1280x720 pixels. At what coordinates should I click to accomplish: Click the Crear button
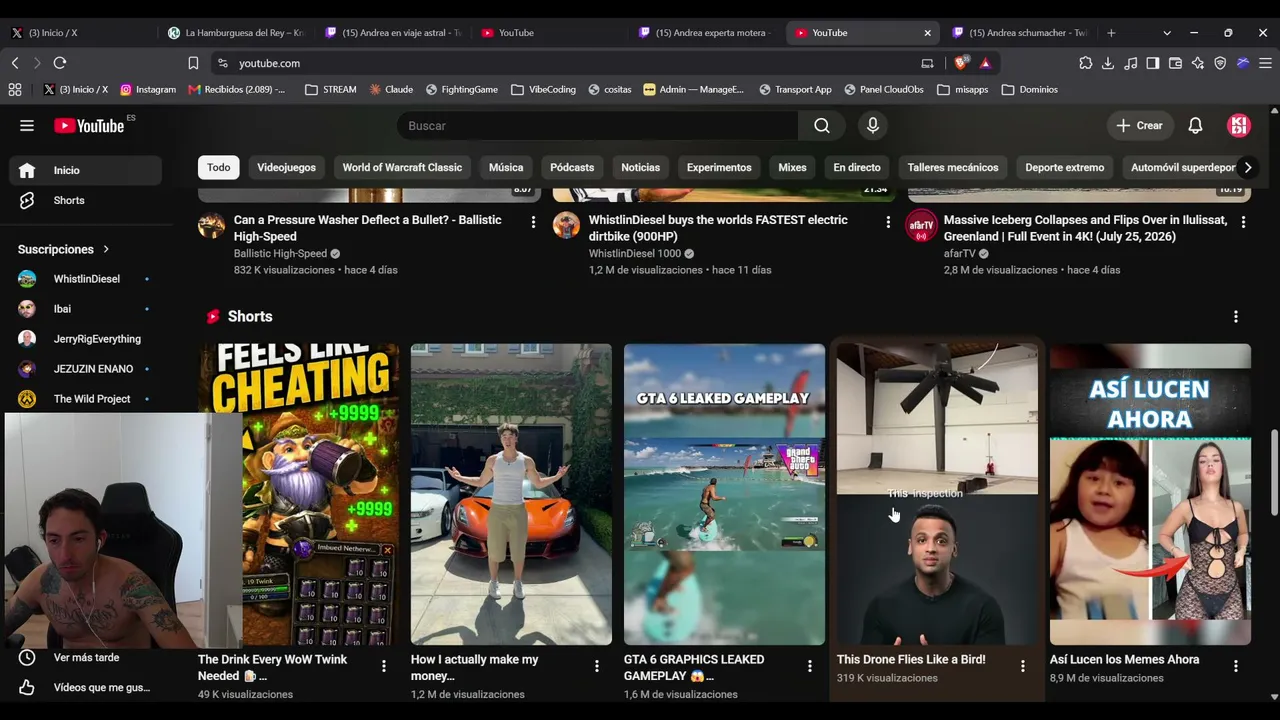[1139, 126]
